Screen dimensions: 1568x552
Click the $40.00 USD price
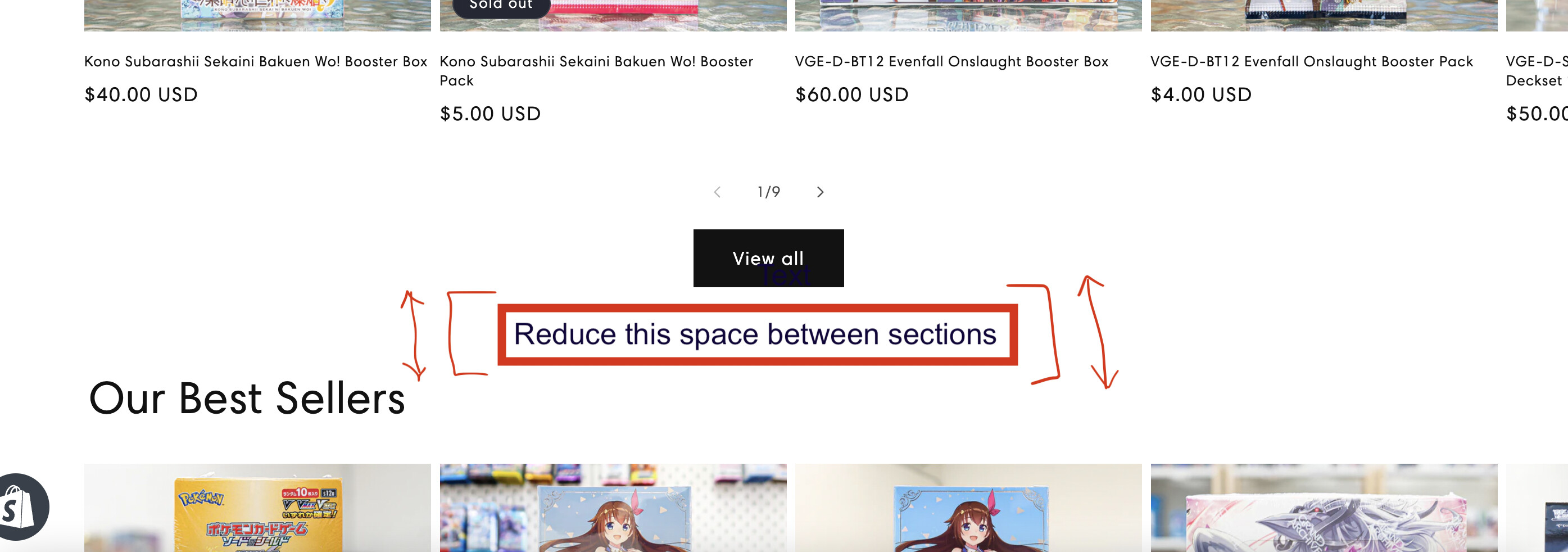pyautogui.click(x=141, y=94)
